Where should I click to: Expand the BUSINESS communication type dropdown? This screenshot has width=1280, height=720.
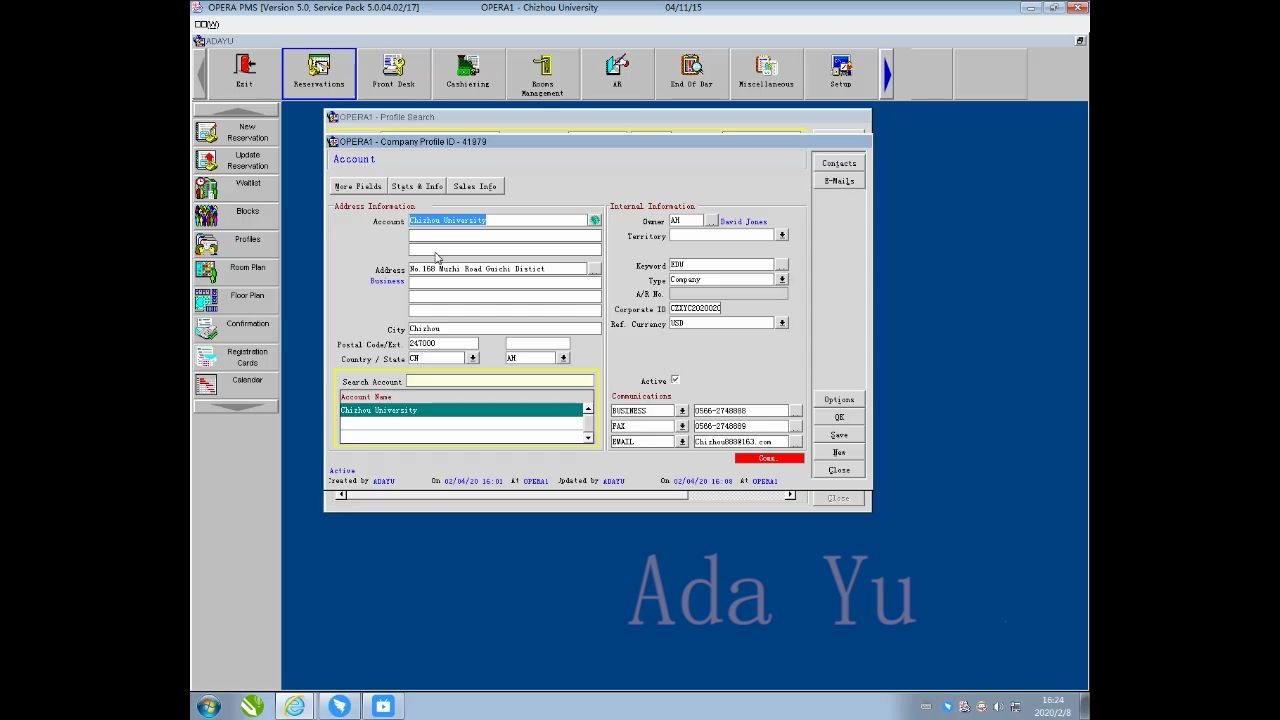click(x=683, y=411)
